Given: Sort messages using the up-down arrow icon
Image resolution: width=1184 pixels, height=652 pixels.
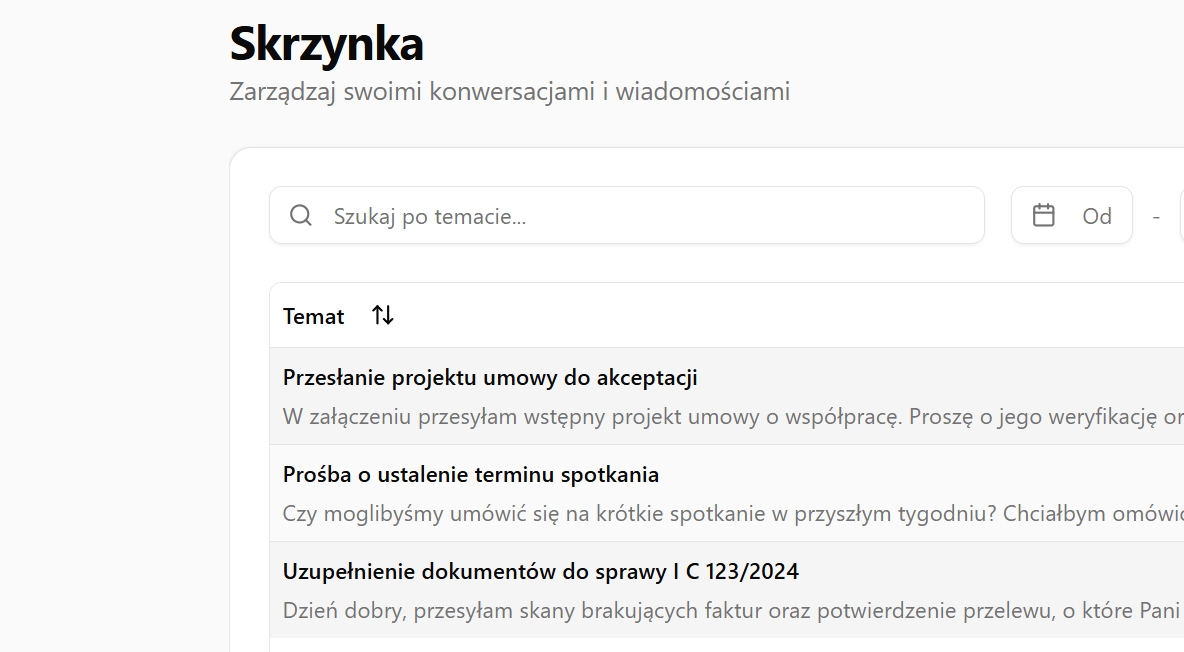Looking at the screenshot, I should point(381,314).
